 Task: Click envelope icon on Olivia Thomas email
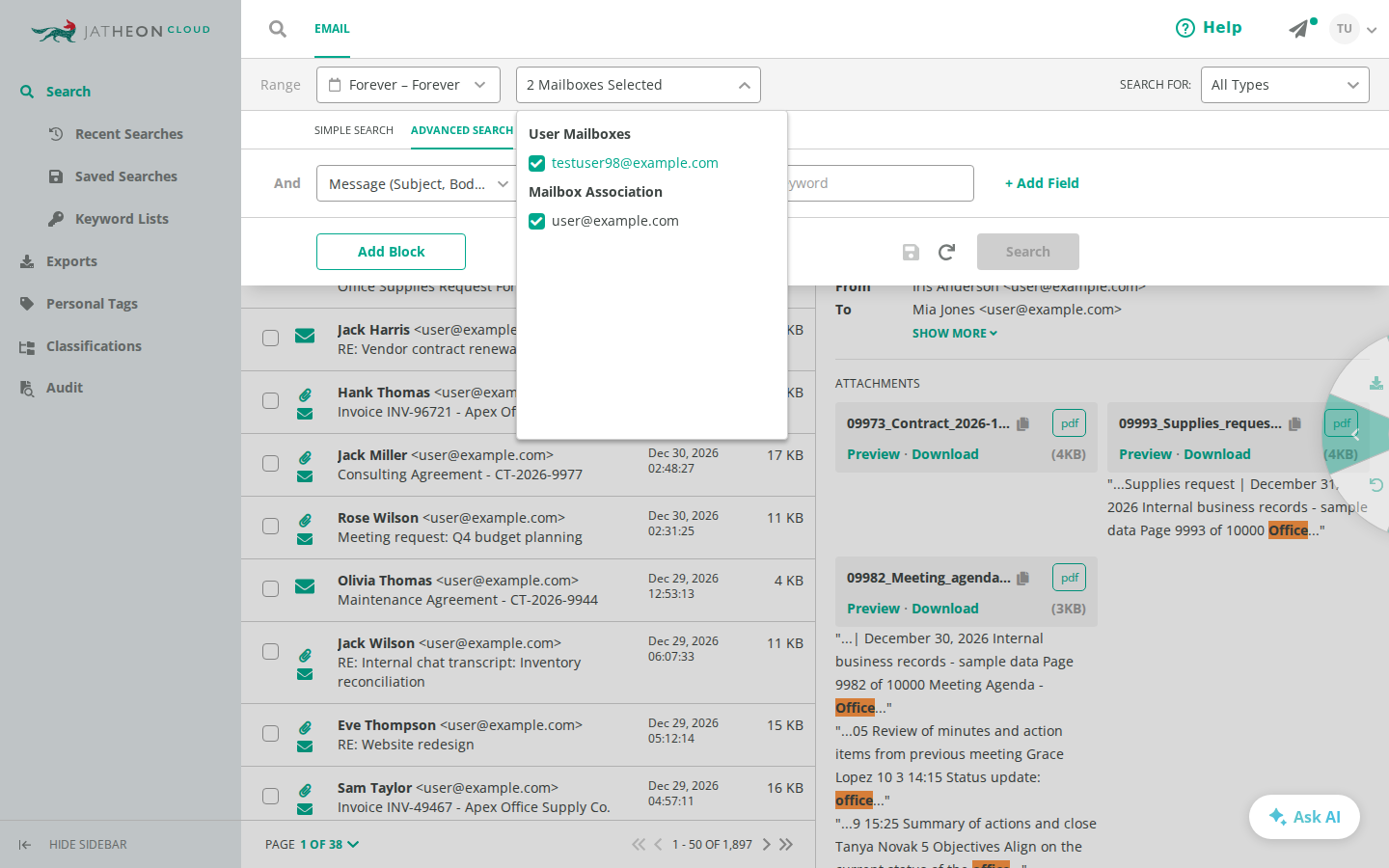[x=305, y=586]
